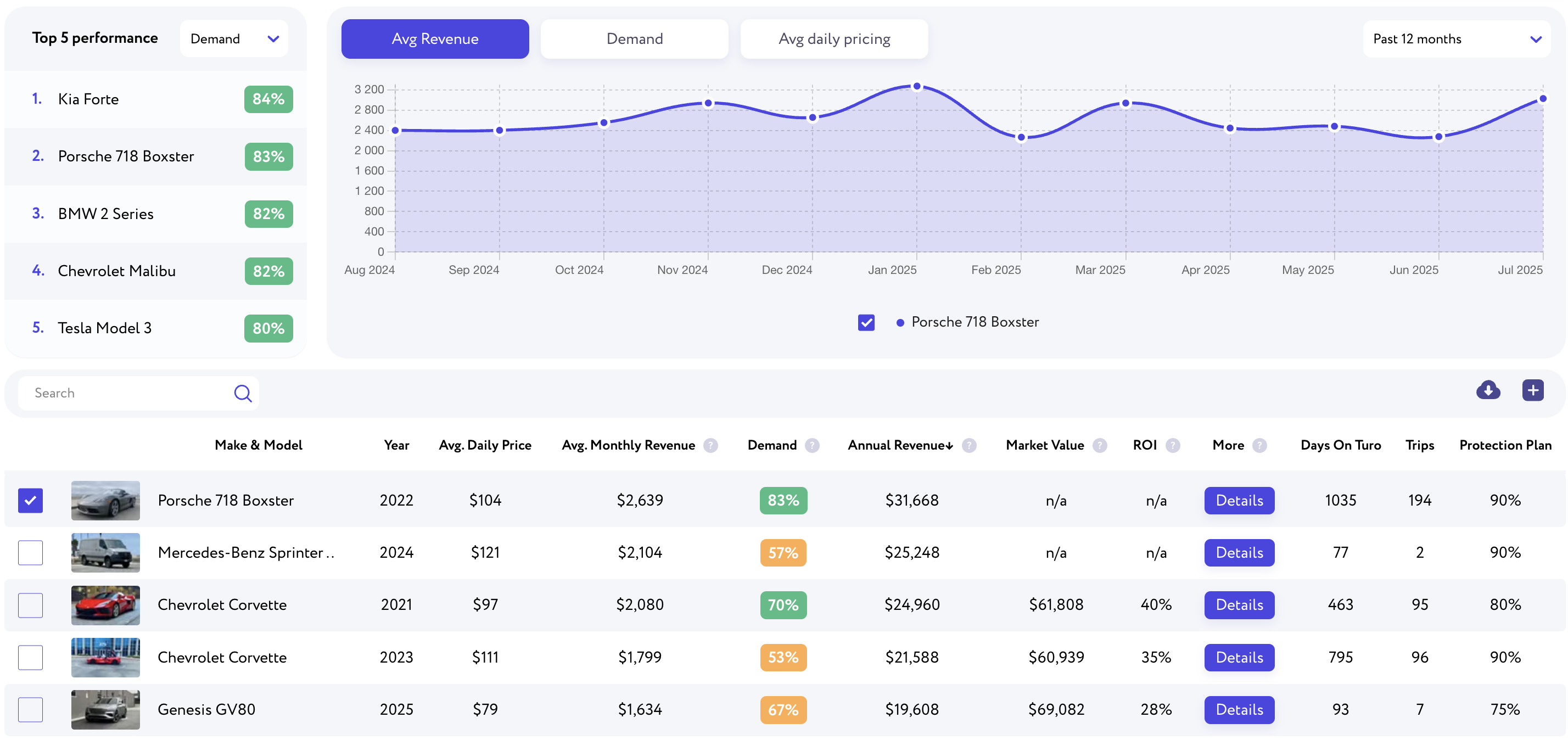The image size is (1568, 740).
Task: Open ROI column help icon
Action: [1172, 445]
